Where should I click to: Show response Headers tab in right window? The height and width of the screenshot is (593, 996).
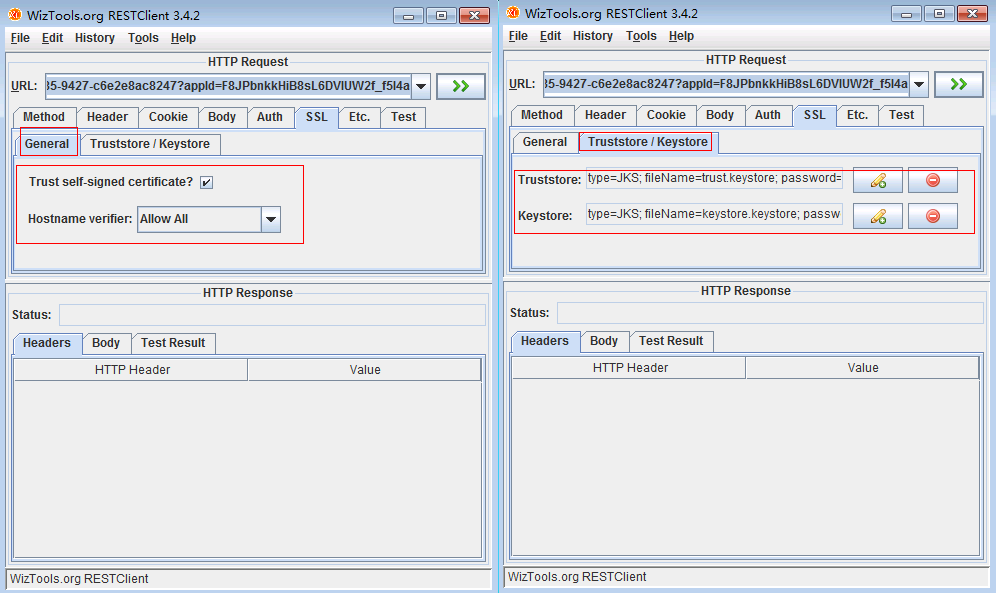click(545, 342)
